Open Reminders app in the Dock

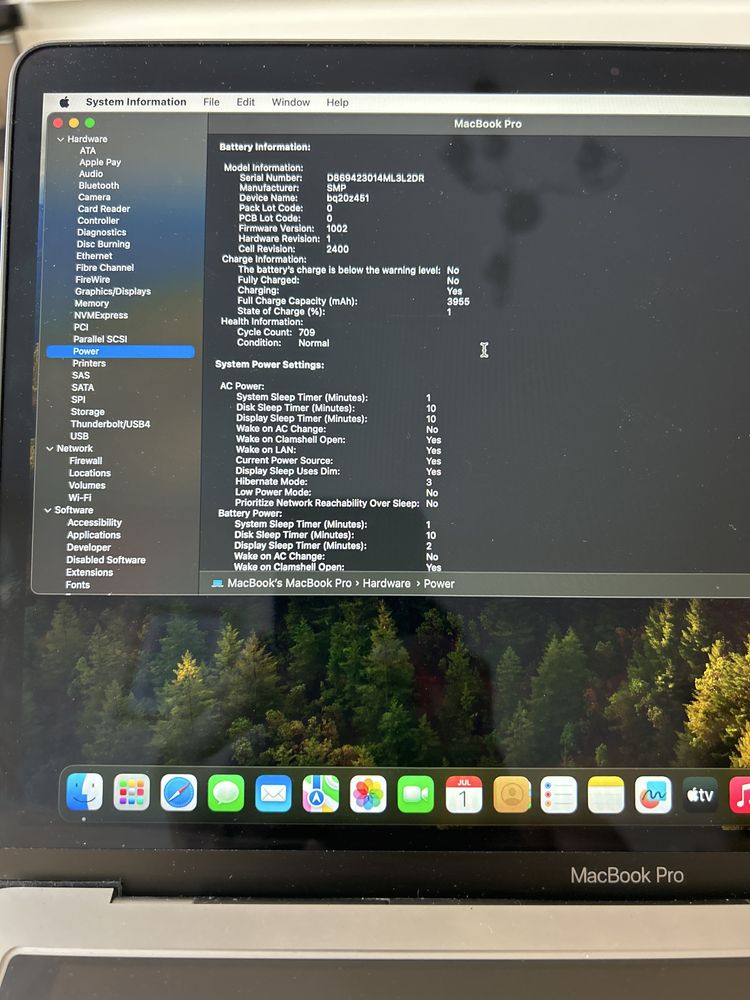(559, 795)
